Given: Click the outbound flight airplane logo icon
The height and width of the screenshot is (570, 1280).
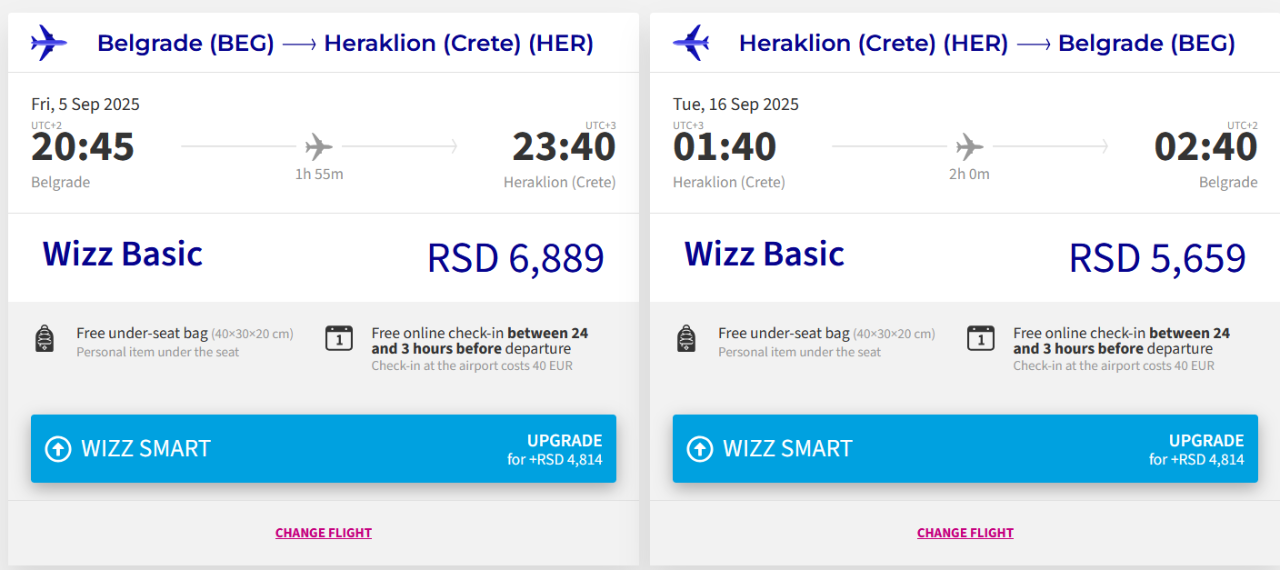Looking at the screenshot, I should pyautogui.click(x=48, y=43).
